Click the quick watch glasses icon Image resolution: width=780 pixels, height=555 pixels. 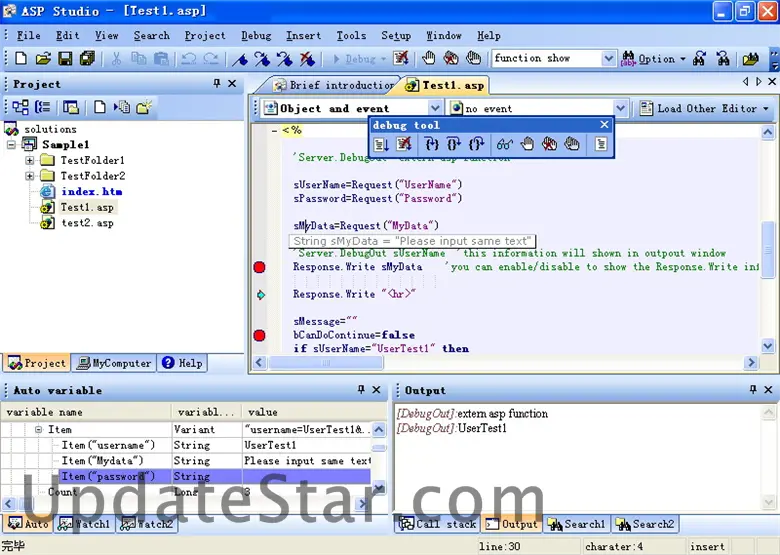click(x=504, y=144)
